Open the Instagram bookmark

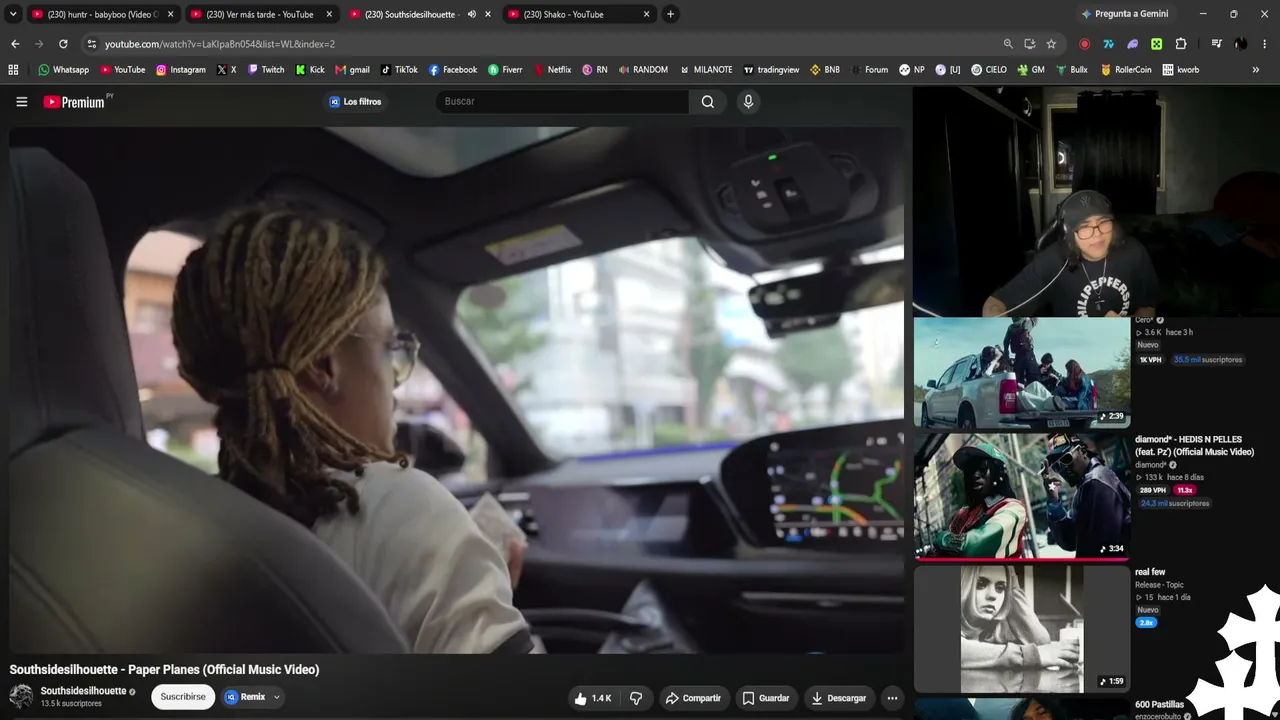pyautogui.click(x=181, y=70)
